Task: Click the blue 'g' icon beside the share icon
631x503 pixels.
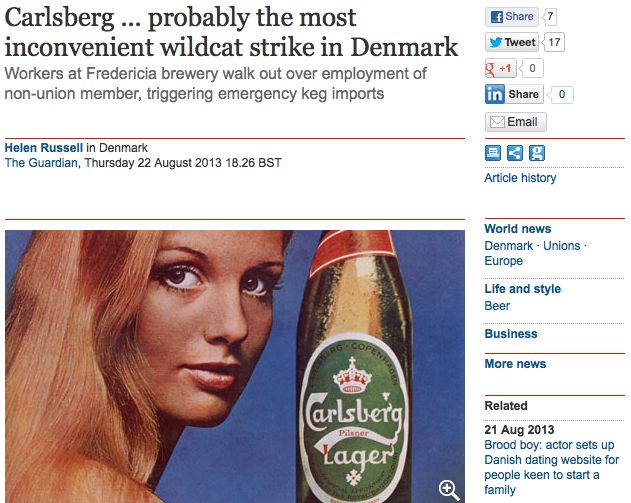Action: [x=537, y=153]
